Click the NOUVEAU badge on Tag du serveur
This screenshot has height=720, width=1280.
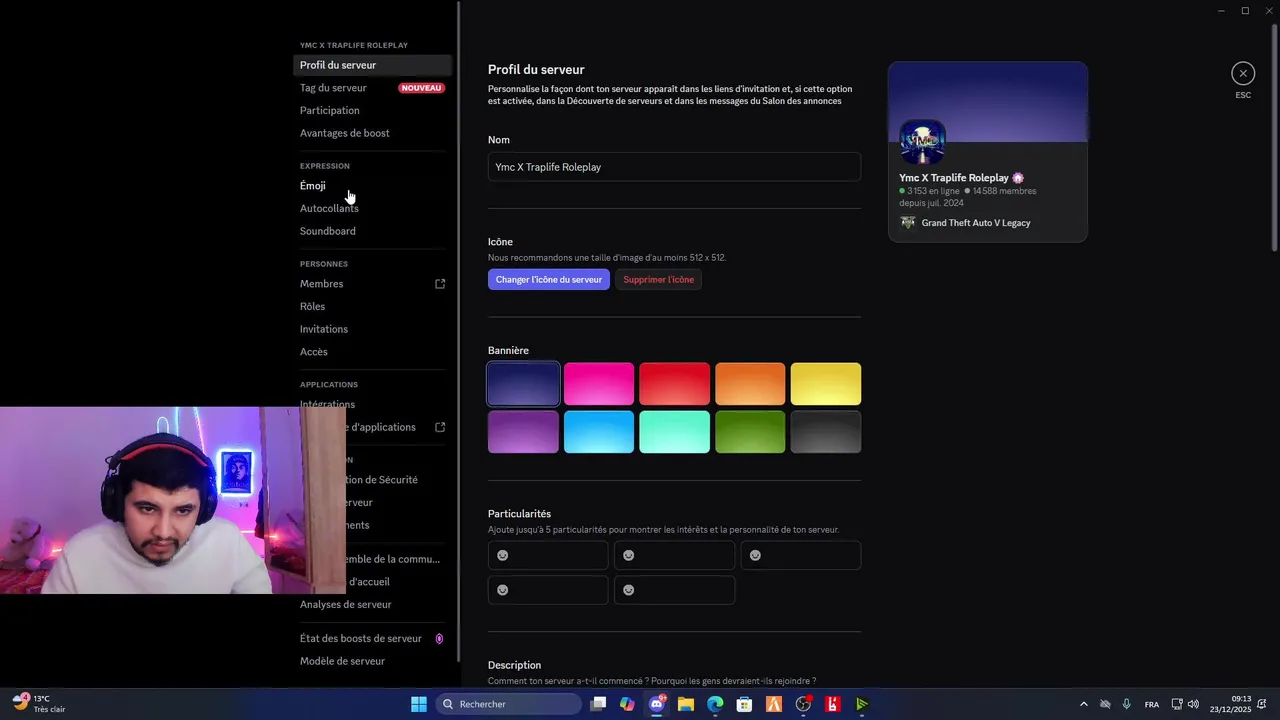pyautogui.click(x=421, y=88)
